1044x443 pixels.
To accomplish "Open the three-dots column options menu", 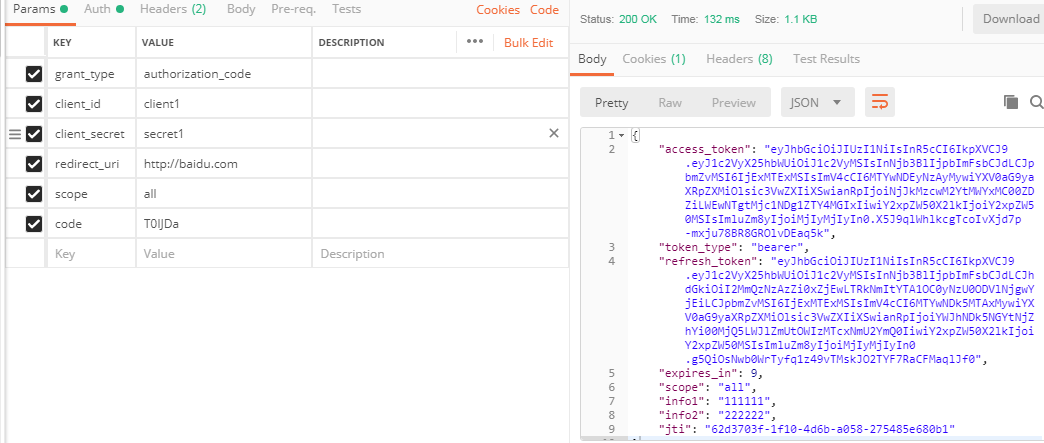I will [x=475, y=42].
